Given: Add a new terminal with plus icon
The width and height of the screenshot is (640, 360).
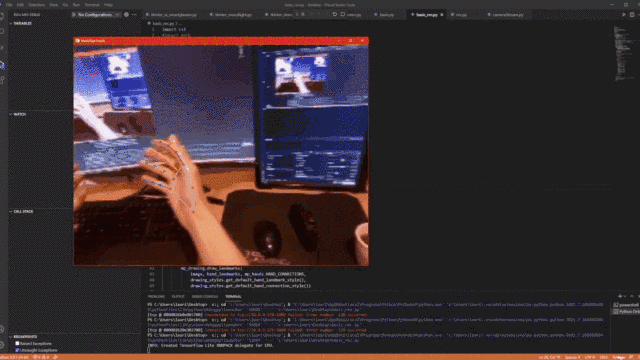Looking at the screenshot, I should 620,296.
